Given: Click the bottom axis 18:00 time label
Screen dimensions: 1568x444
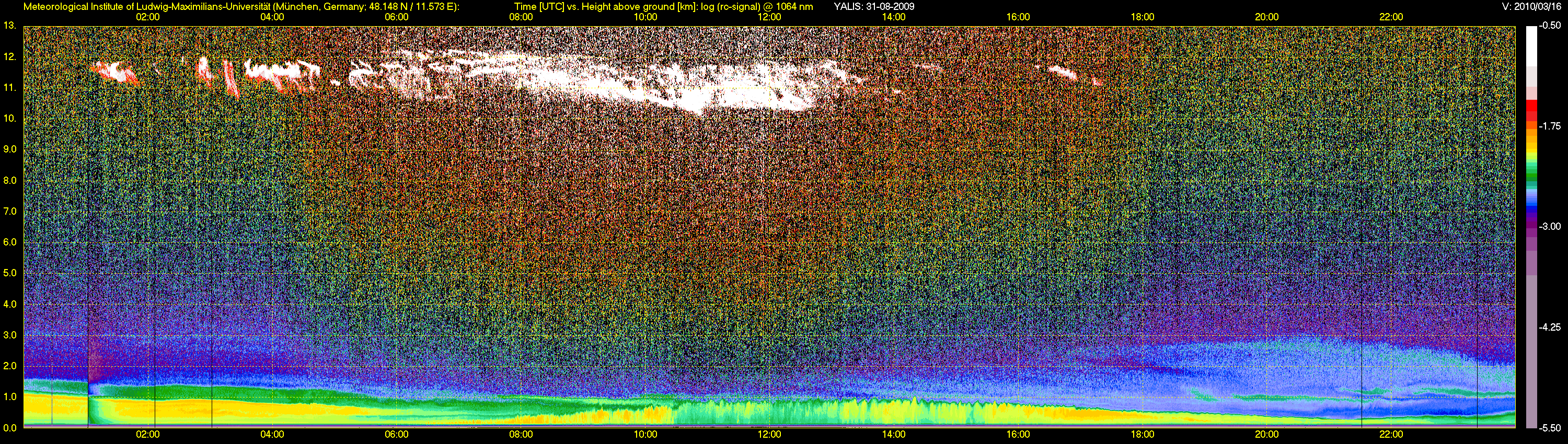Looking at the screenshot, I should pos(1143,434).
